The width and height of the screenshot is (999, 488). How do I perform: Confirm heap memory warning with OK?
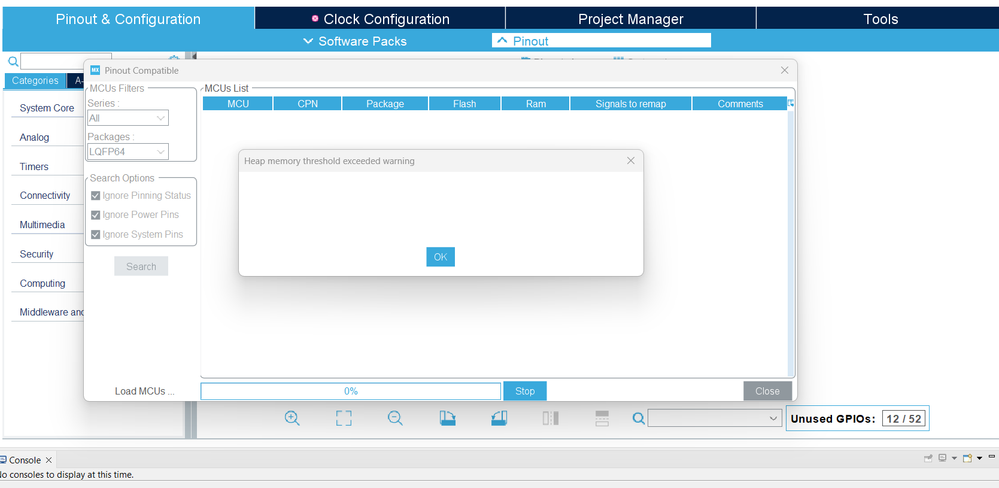(440, 257)
